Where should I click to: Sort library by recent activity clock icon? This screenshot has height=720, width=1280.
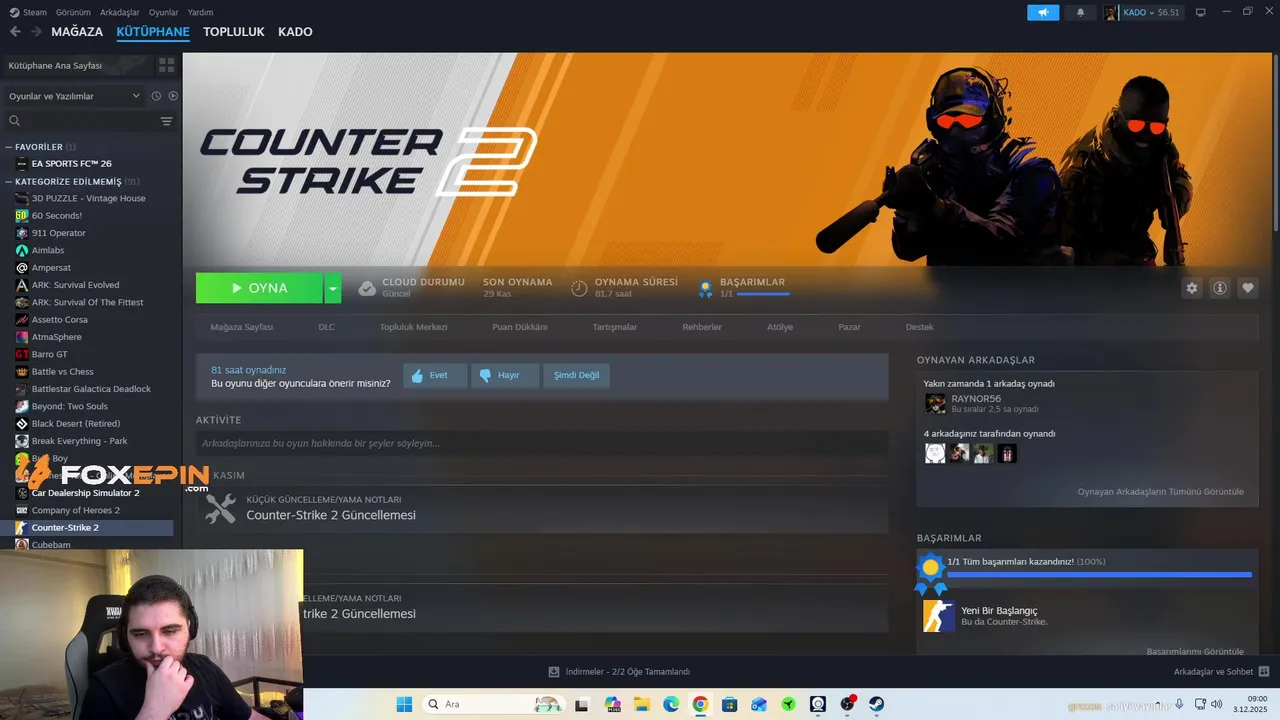point(156,96)
